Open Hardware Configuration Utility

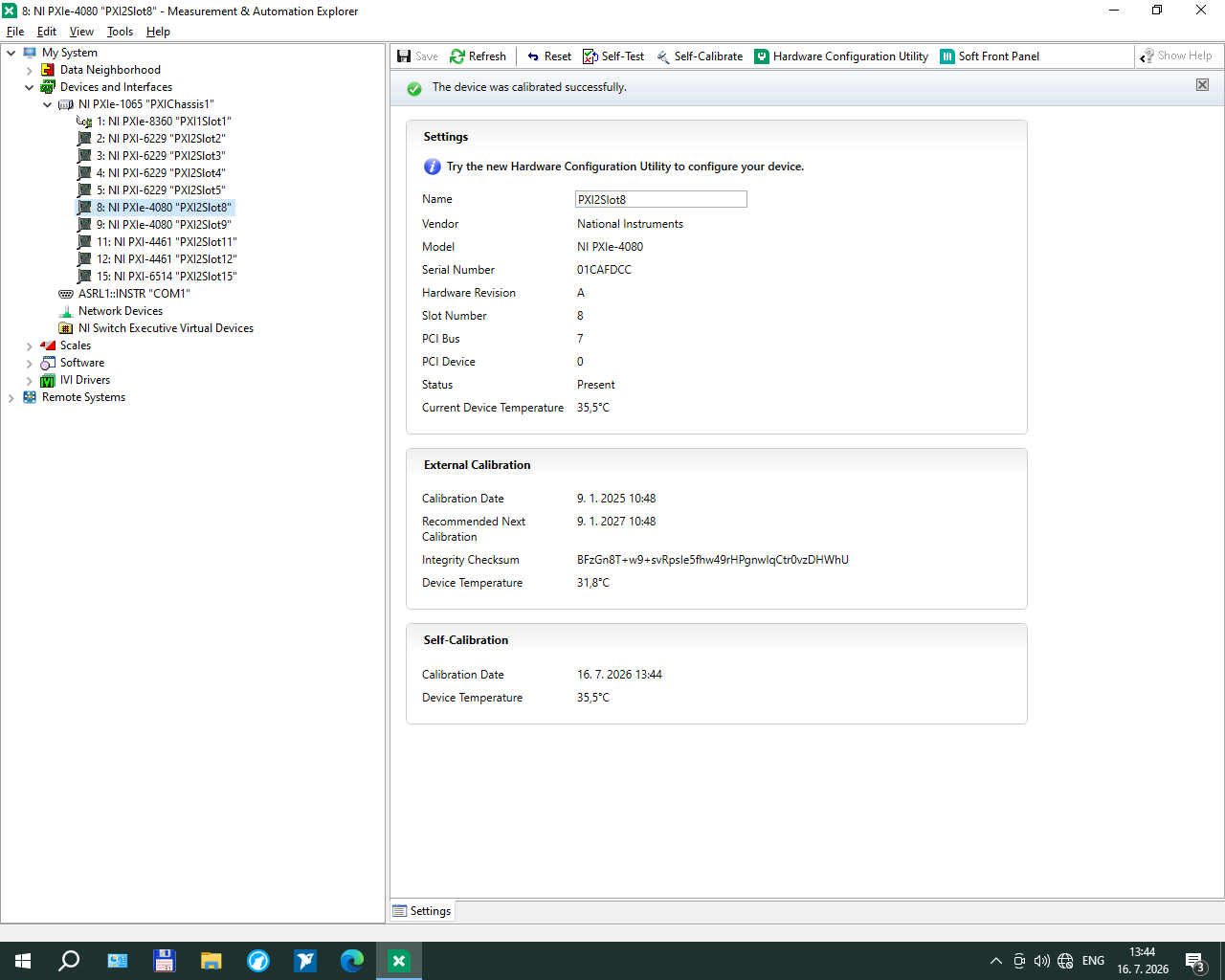point(841,56)
